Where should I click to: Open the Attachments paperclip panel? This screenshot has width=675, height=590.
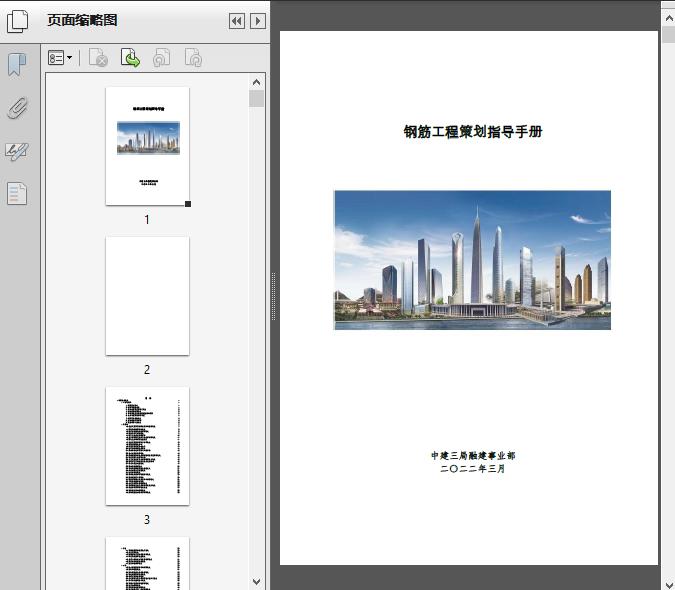17,108
